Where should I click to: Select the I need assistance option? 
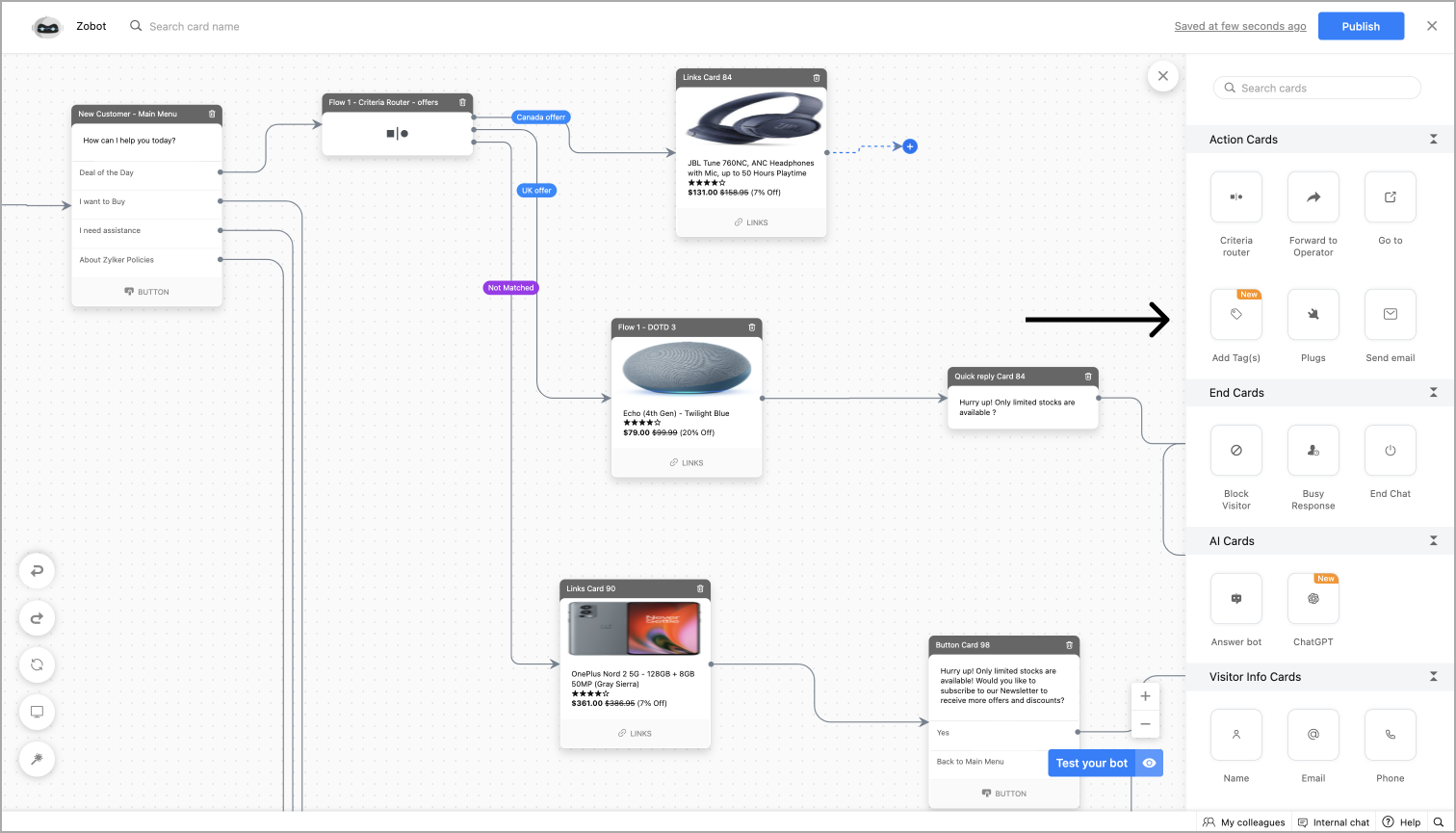[x=146, y=231]
